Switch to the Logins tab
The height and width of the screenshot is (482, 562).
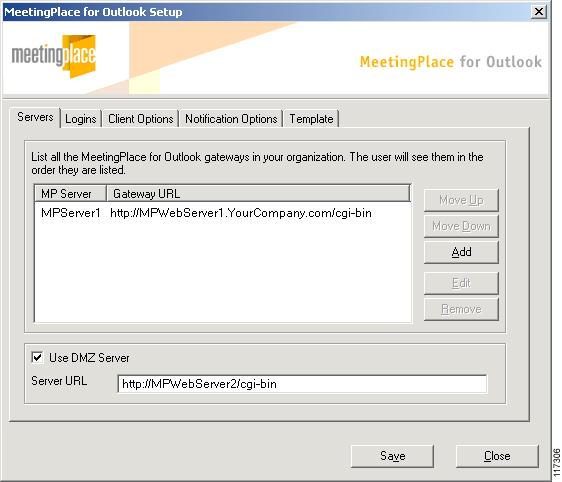click(81, 119)
